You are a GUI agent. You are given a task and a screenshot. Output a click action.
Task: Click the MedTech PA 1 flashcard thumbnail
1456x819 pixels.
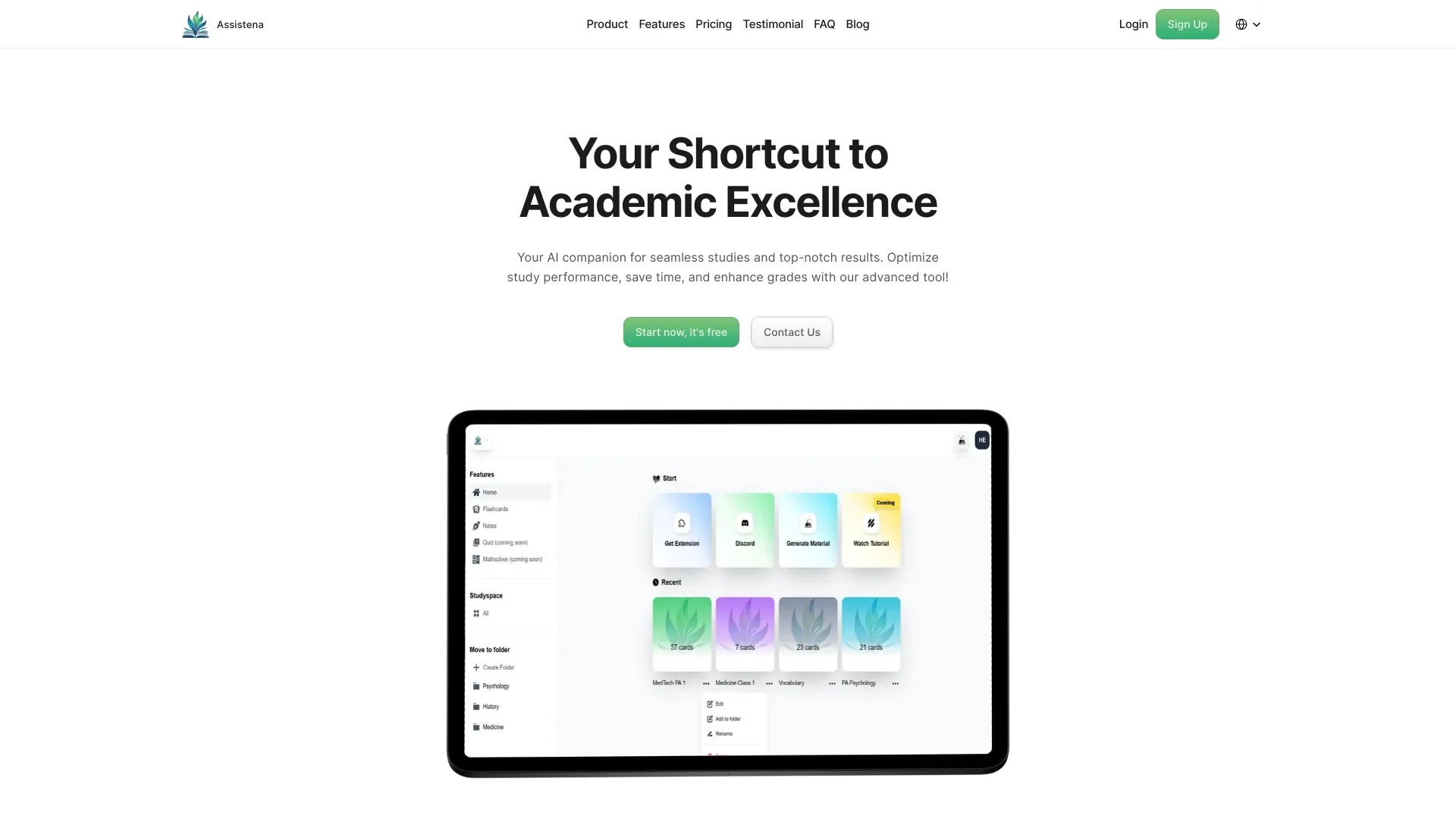click(x=682, y=630)
